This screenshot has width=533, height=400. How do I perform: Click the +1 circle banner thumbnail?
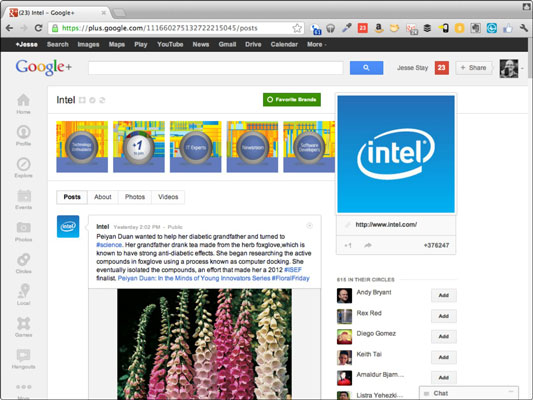click(139, 146)
